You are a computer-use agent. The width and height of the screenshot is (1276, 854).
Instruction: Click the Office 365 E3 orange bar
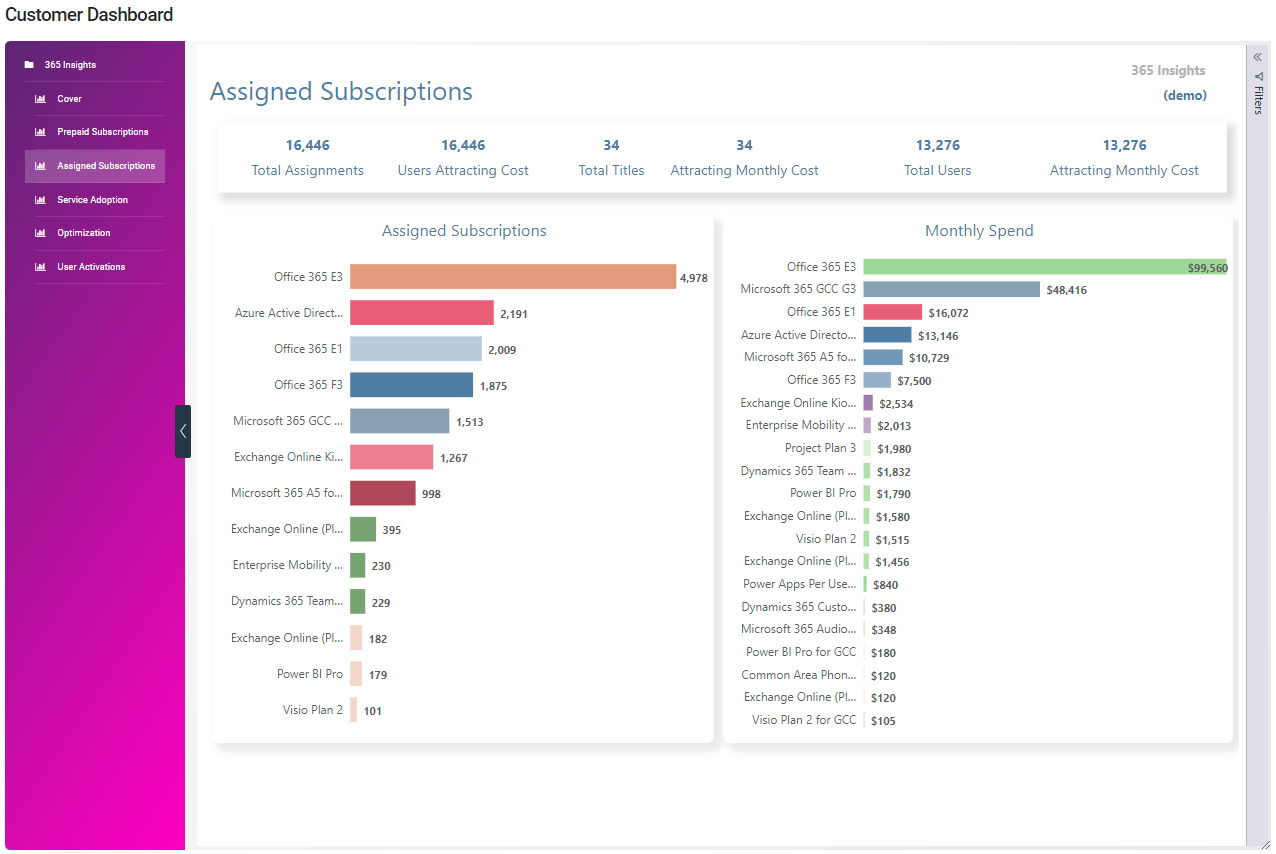point(513,277)
